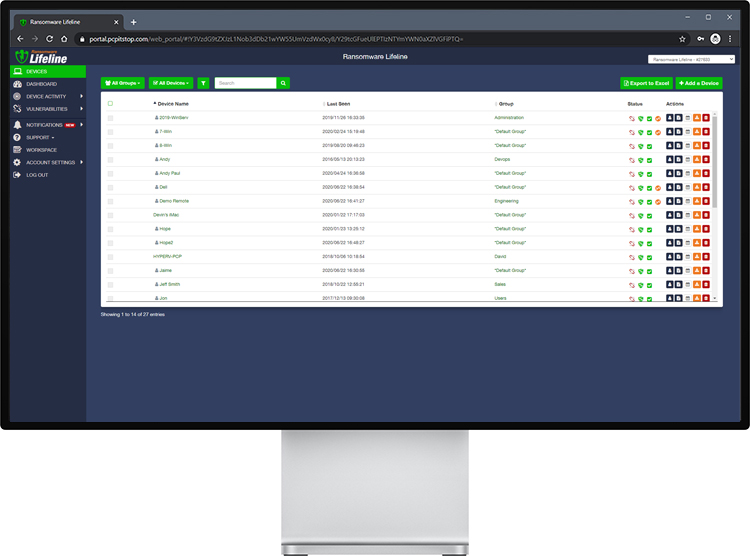Image resolution: width=750 pixels, height=556 pixels.
Task: Click the red delete icon for 2019-WinServ
Action: (x=706, y=118)
